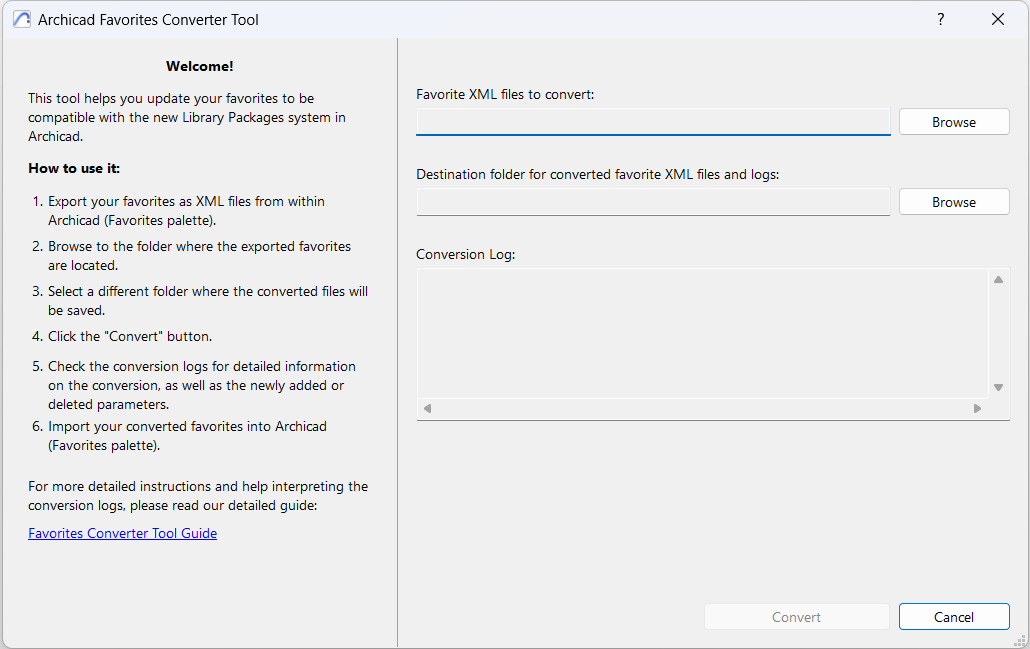1030x649 pixels.
Task: Browse for favorite XML files to convert
Action: (x=953, y=122)
